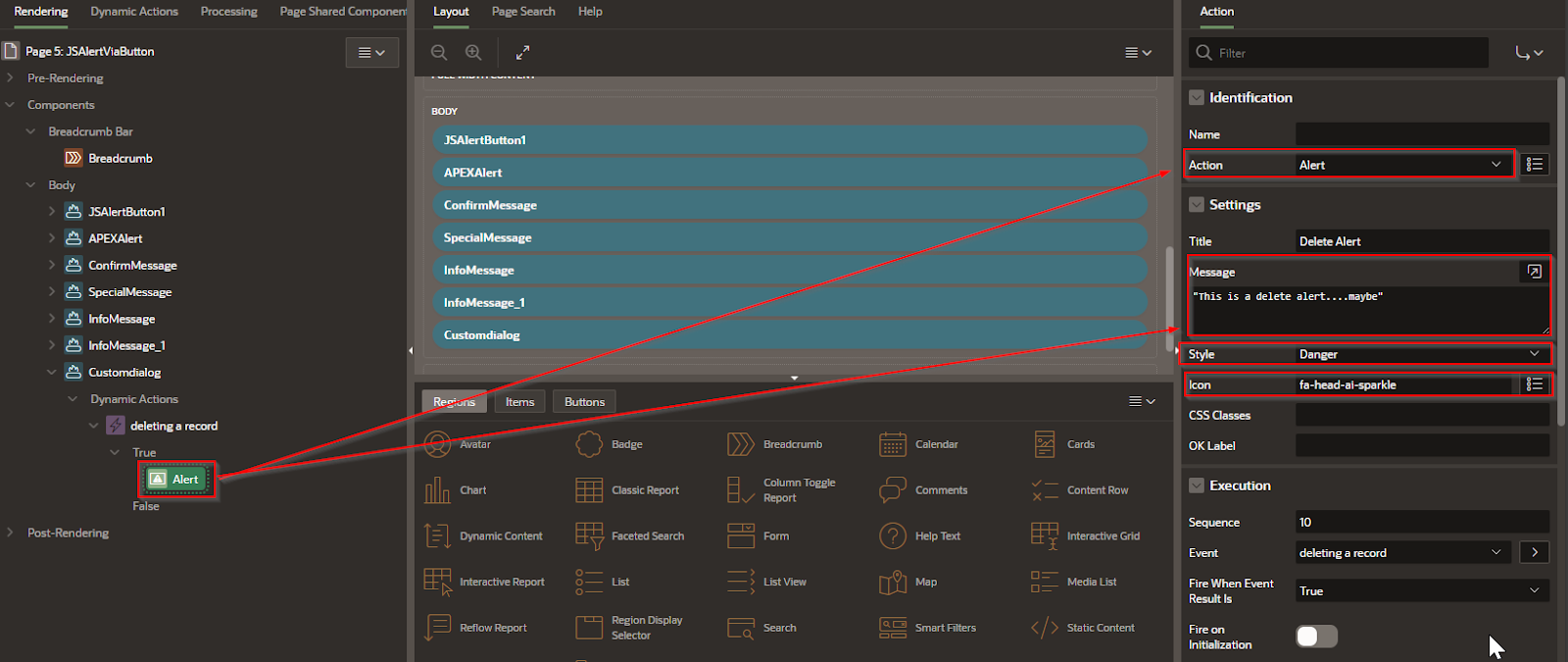Switch to the Processing tab
The width and height of the screenshot is (1568, 662).
[228, 12]
